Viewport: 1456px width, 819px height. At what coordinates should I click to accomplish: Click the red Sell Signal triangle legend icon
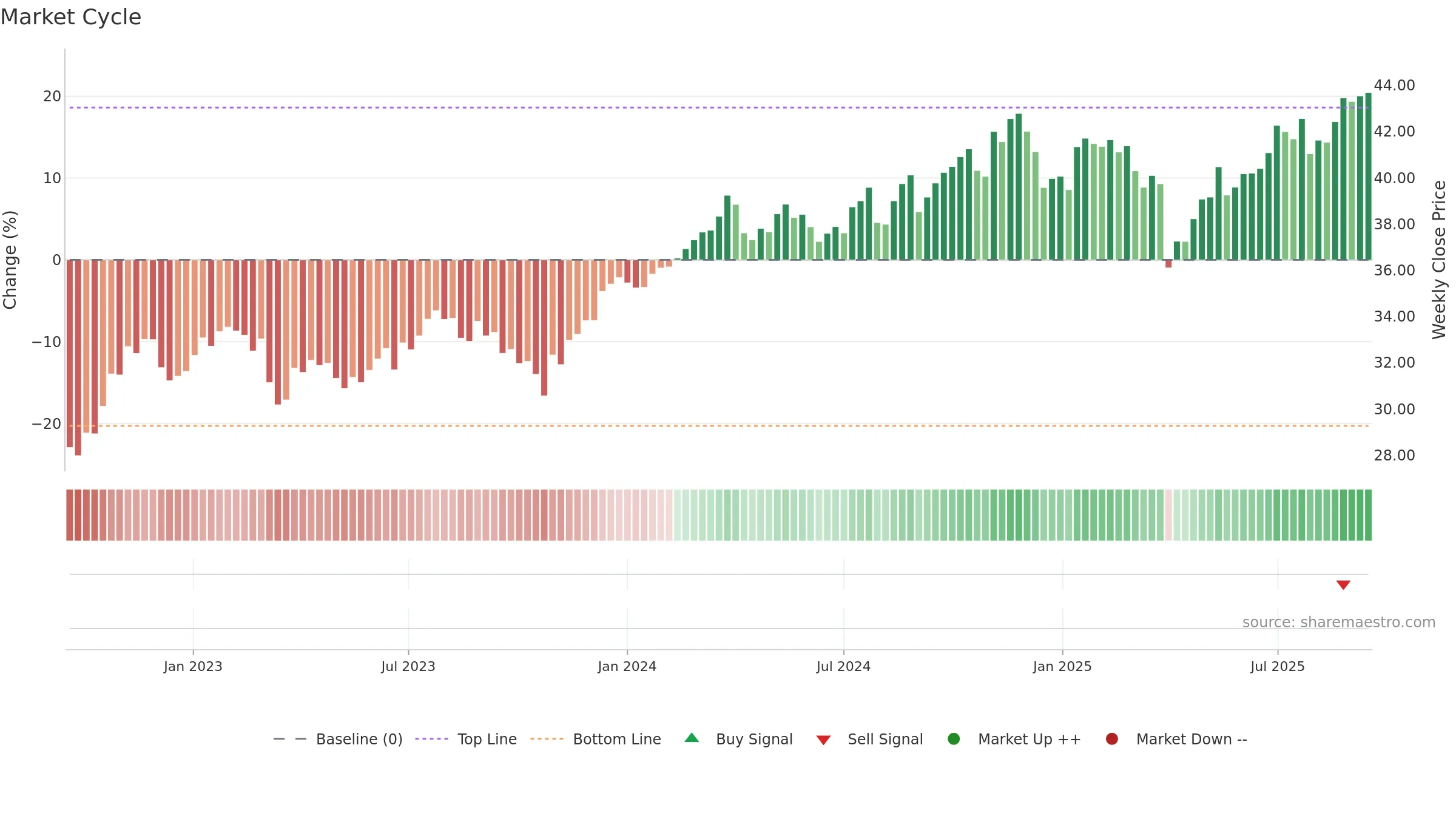(x=823, y=740)
